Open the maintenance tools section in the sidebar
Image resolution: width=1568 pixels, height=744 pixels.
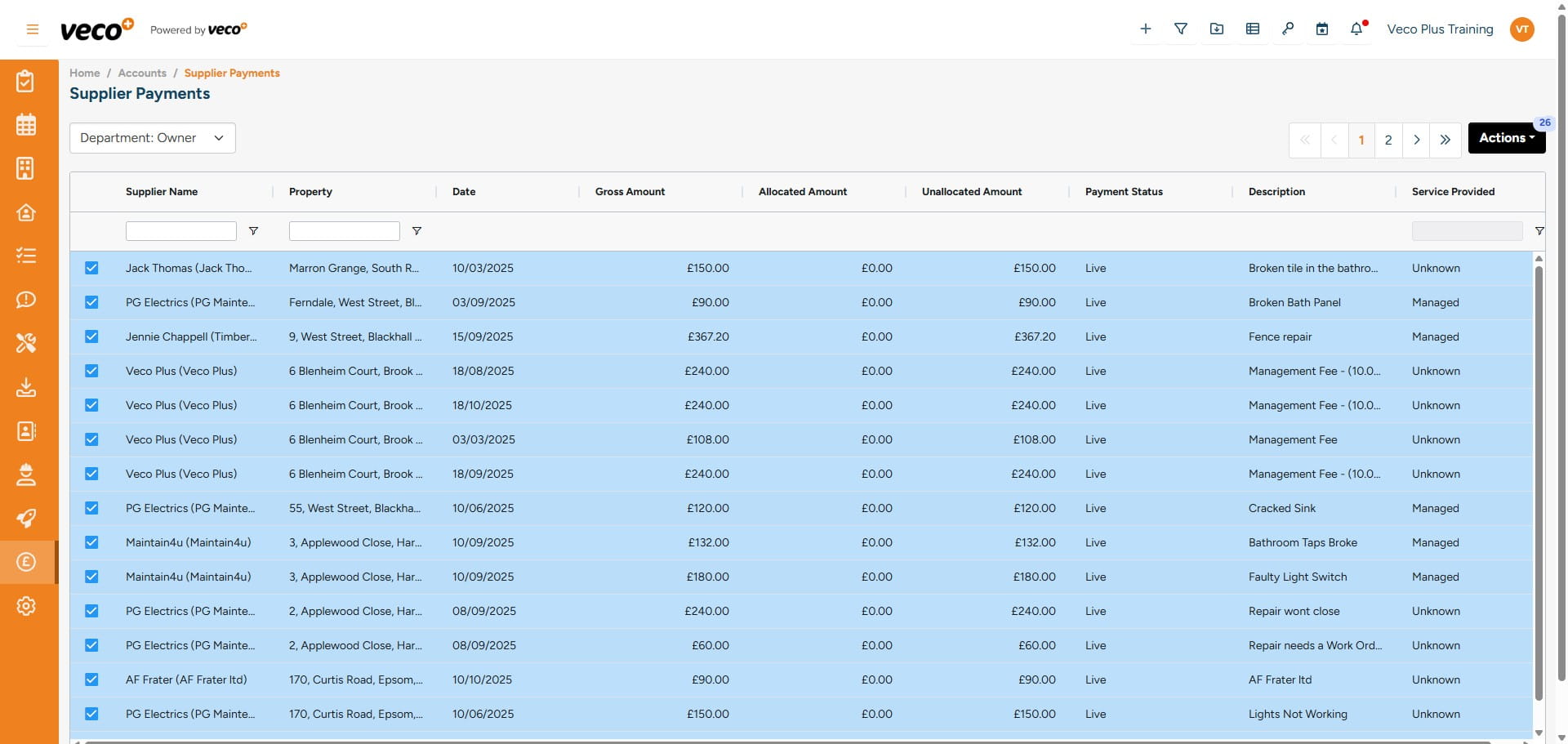tap(26, 344)
